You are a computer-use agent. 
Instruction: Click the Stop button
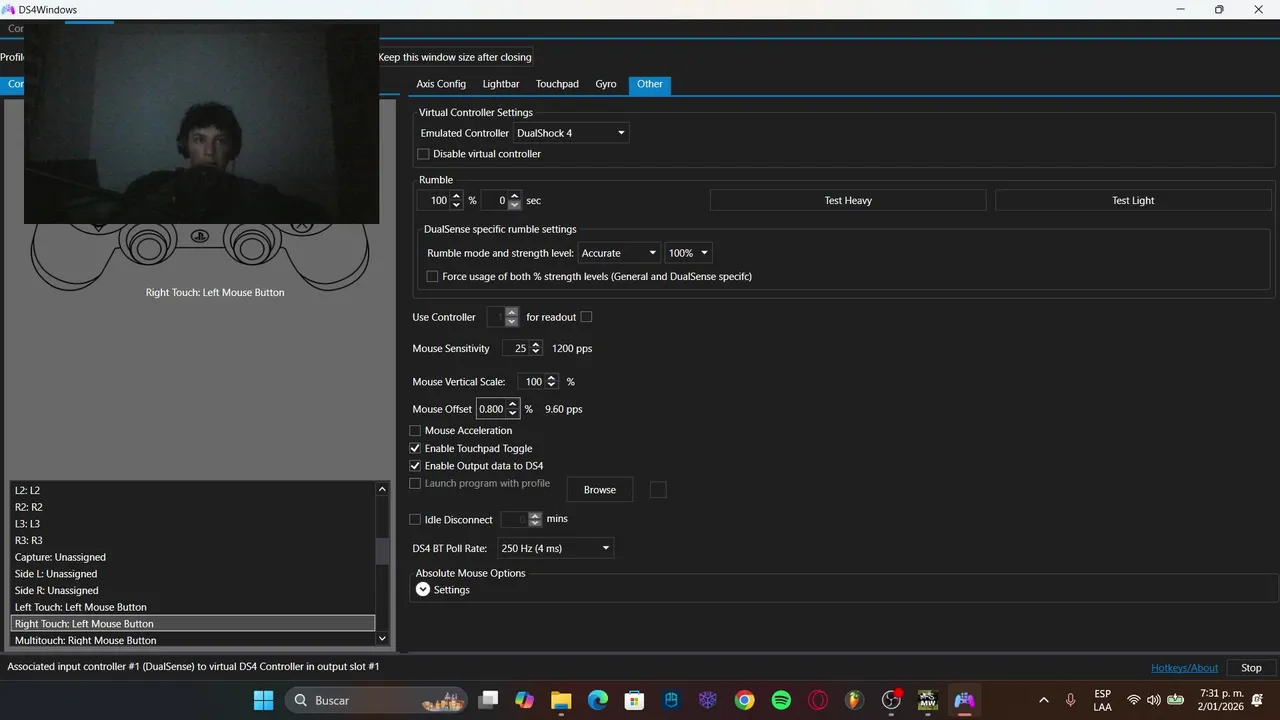click(1251, 668)
